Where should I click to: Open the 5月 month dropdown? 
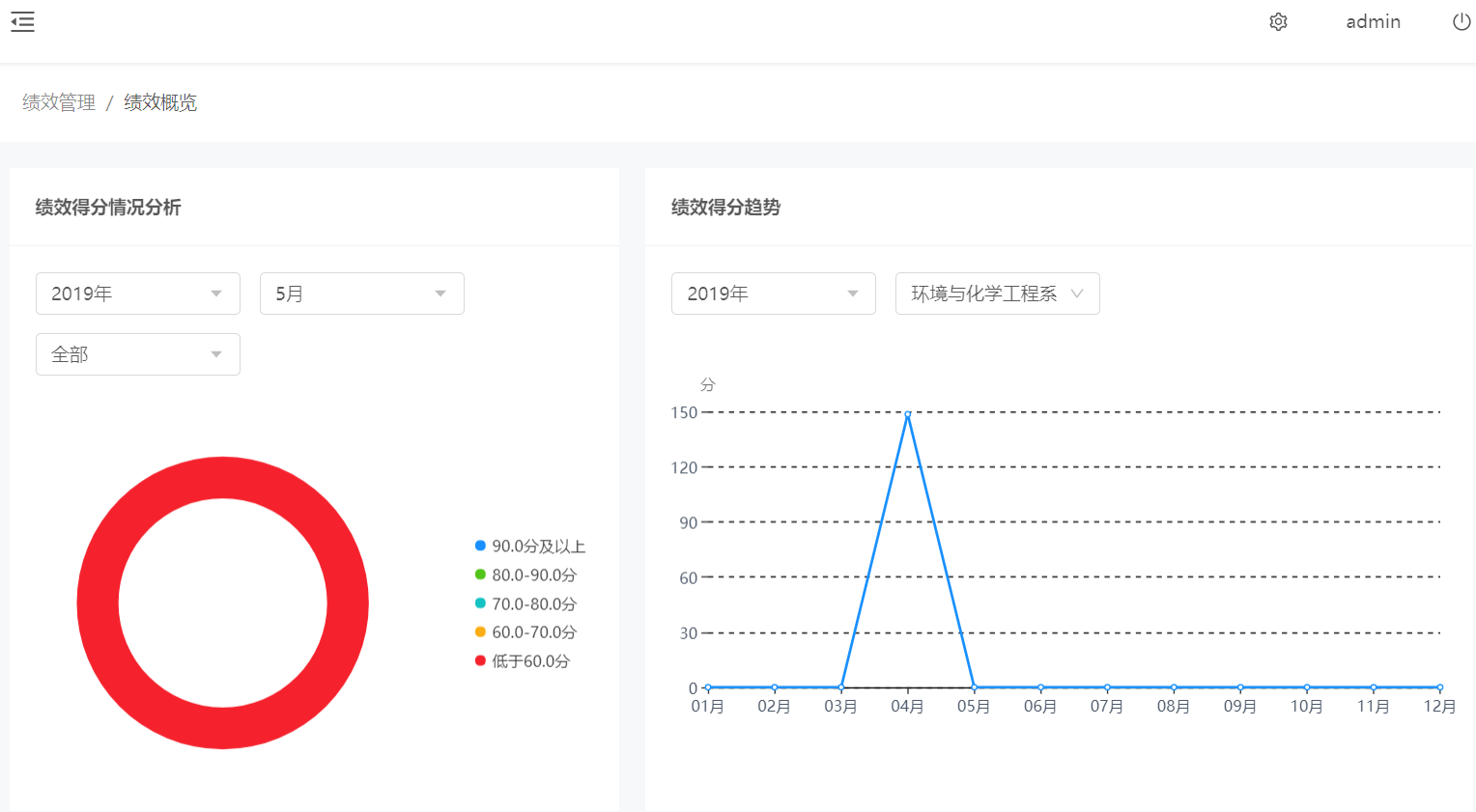coord(361,294)
